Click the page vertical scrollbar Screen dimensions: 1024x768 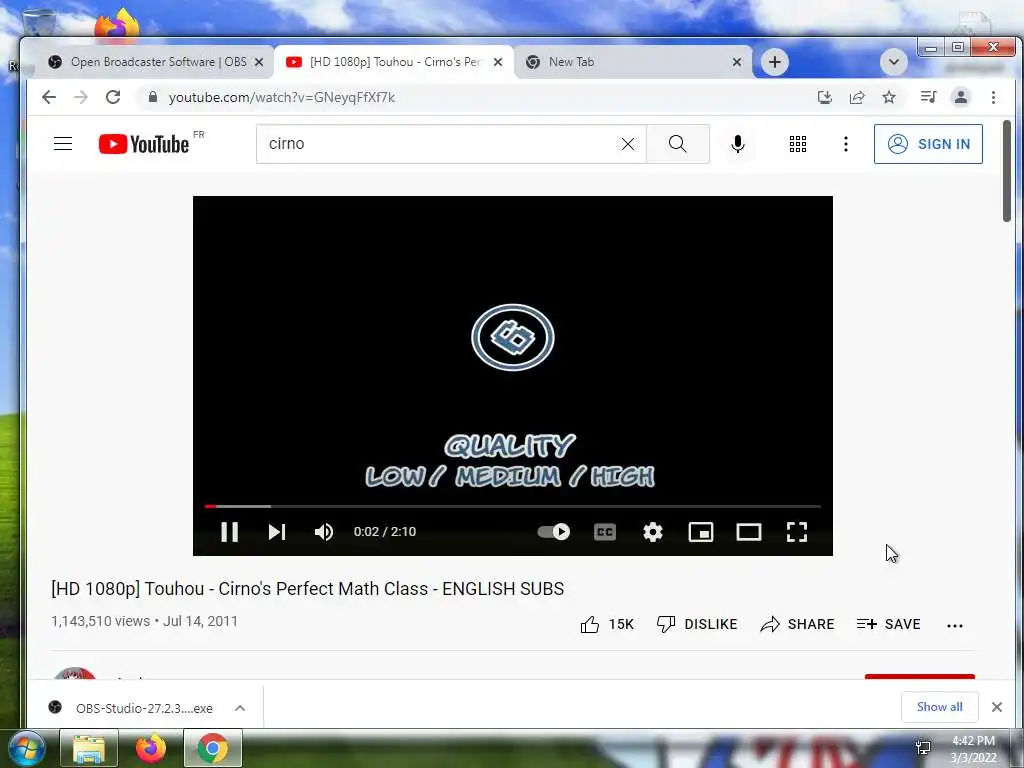pyautogui.click(x=1008, y=171)
